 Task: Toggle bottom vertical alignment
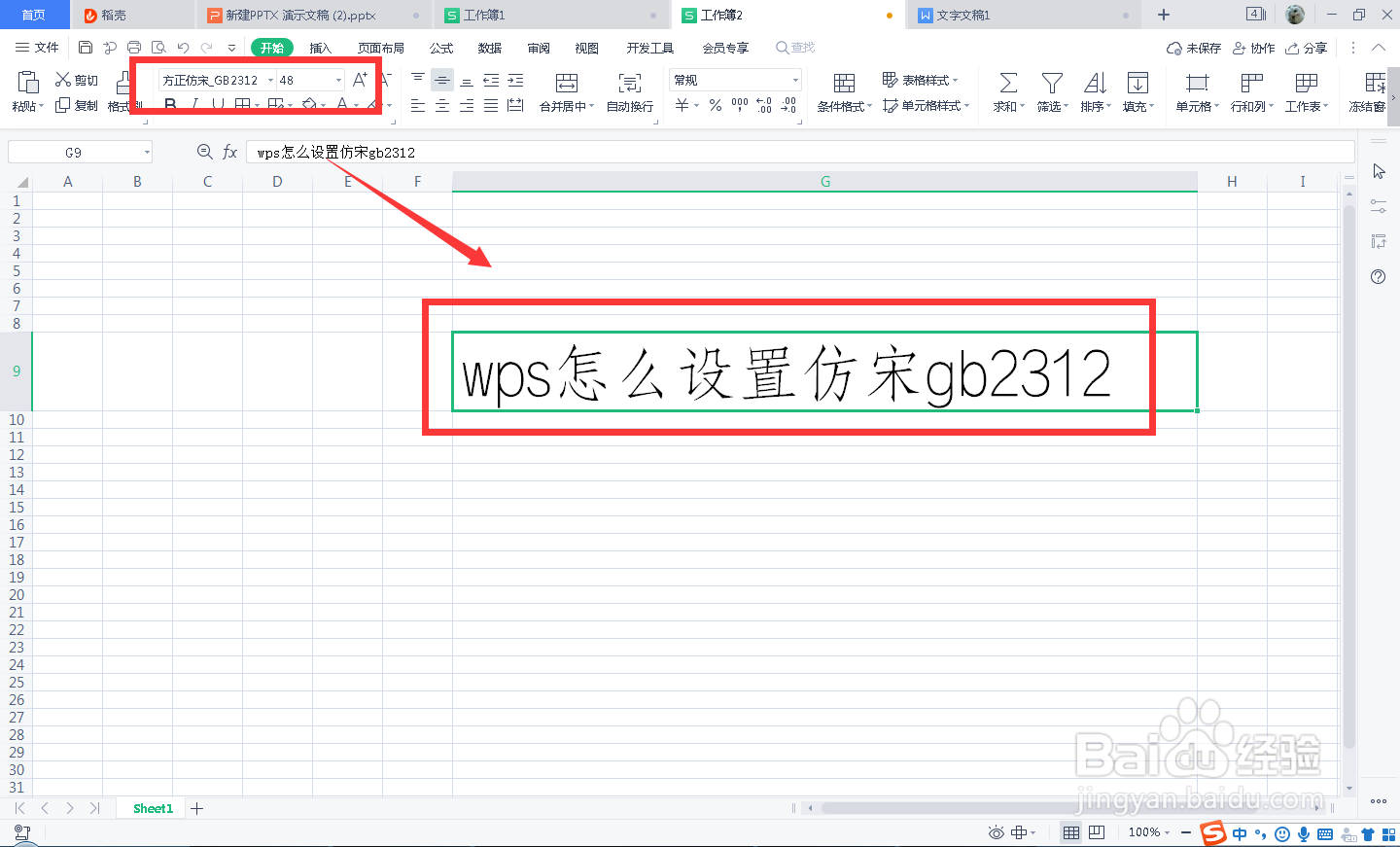coord(467,80)
